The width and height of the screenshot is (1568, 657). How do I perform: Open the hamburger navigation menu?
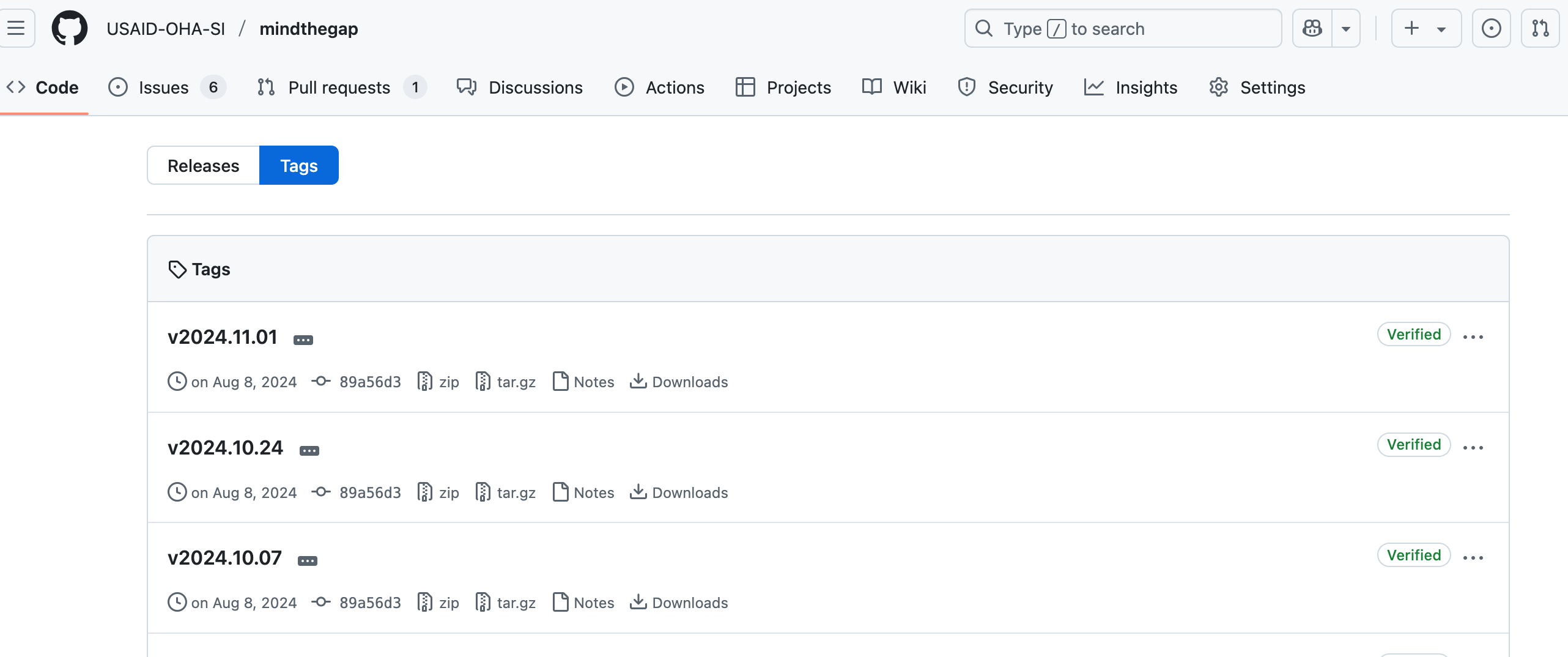tap(17, 28)
